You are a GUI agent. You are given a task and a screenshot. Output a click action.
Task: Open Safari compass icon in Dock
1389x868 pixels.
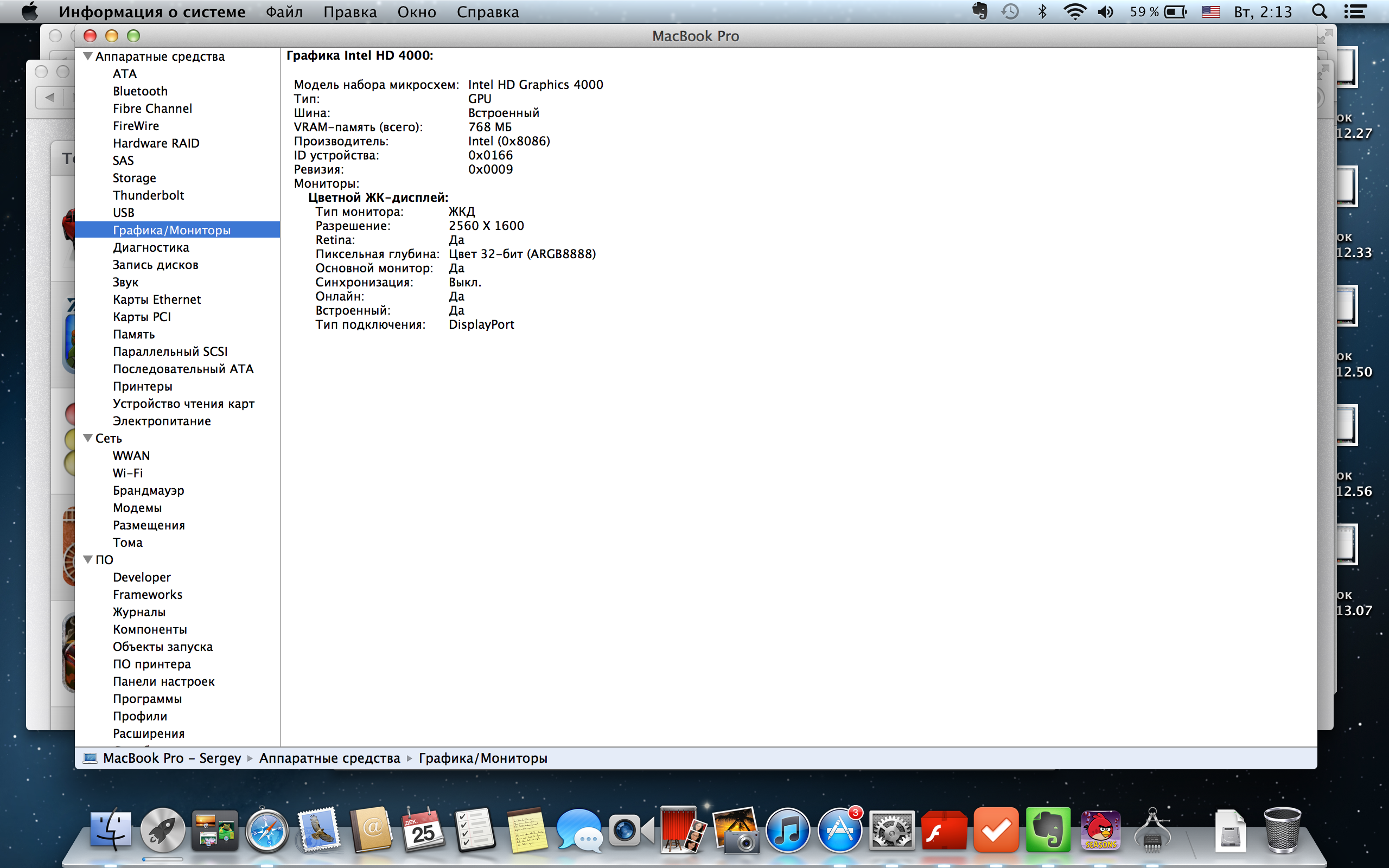coord(266,830)
